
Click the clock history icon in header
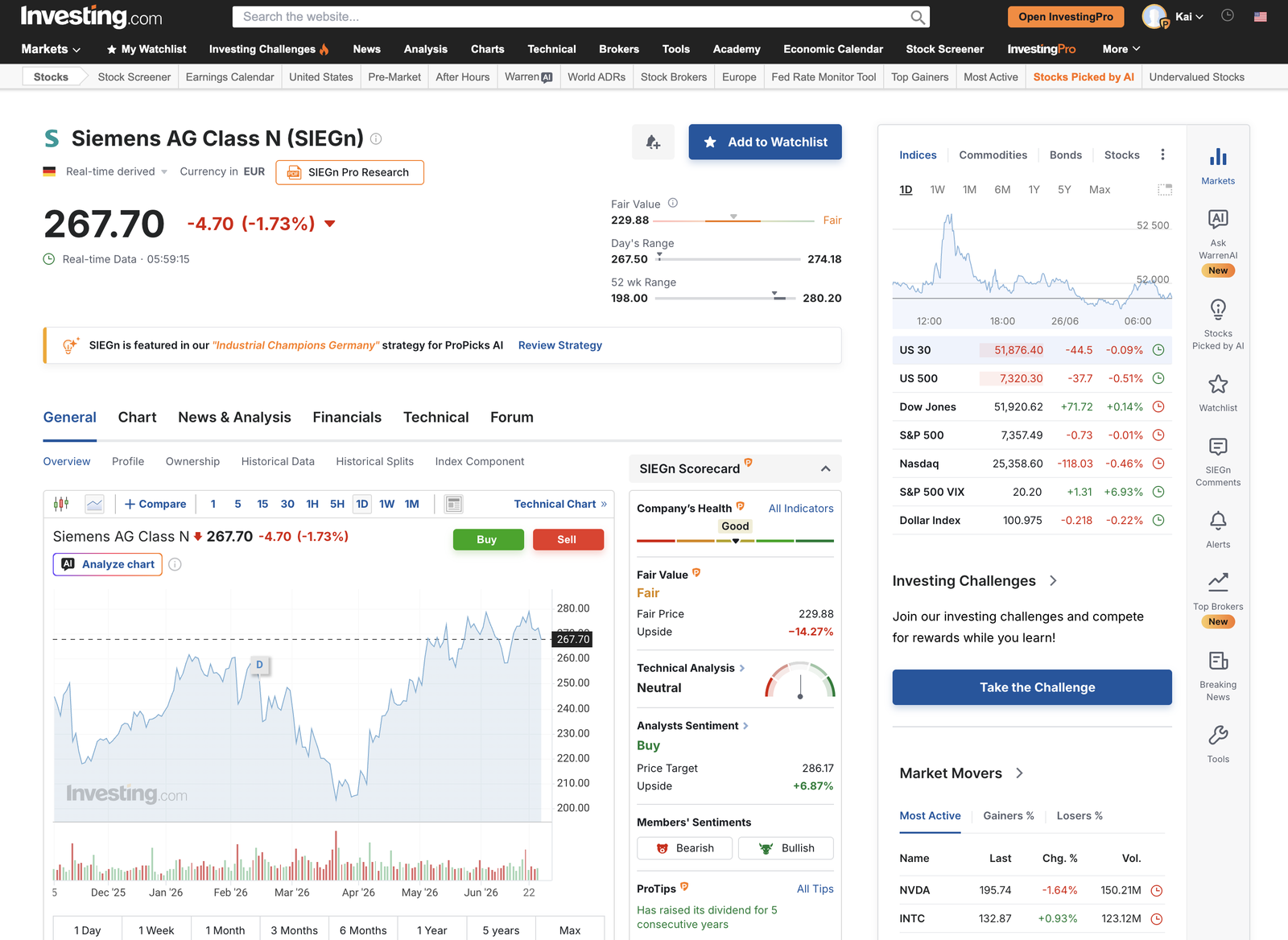(1228, 15)
